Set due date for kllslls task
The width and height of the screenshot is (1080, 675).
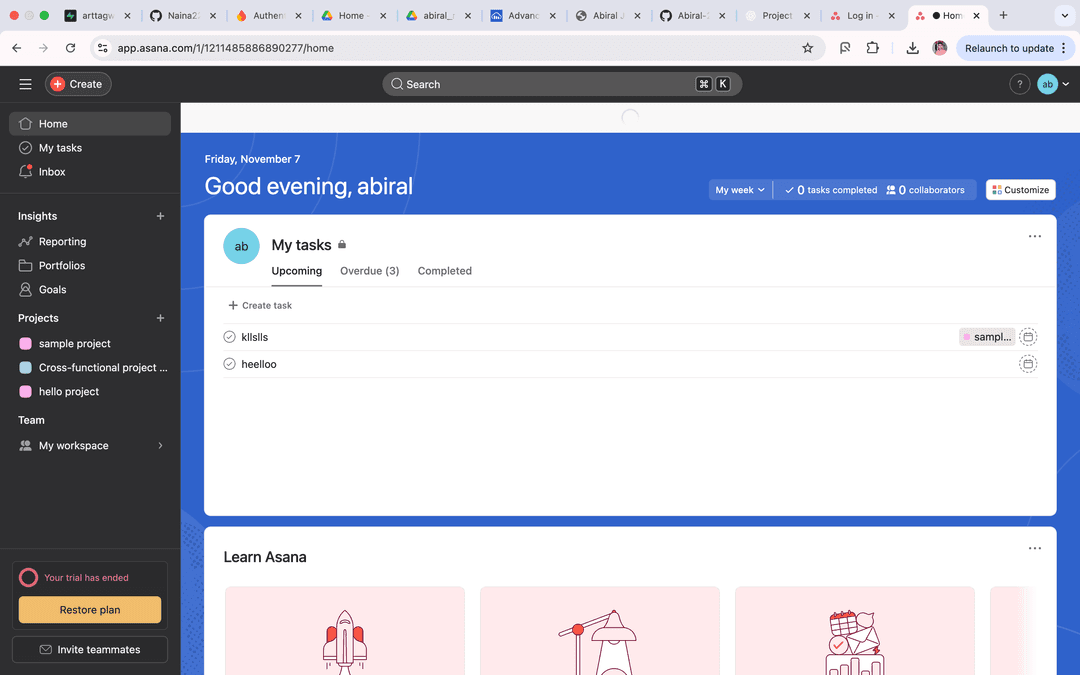(1028, 337)
